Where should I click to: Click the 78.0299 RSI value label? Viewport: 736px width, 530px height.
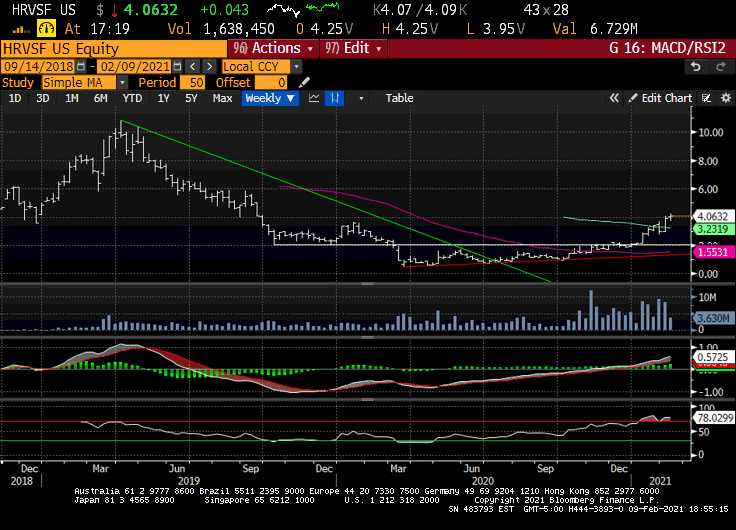(714, 418)
